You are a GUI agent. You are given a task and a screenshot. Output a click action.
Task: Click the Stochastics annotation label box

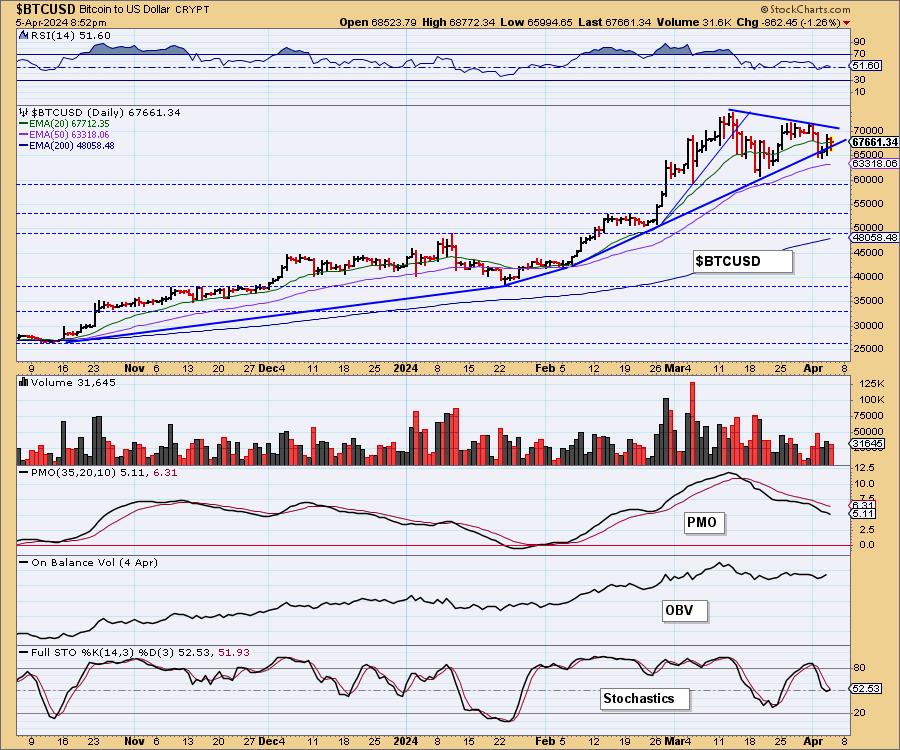pyautogui.click(x=645, y=698)
